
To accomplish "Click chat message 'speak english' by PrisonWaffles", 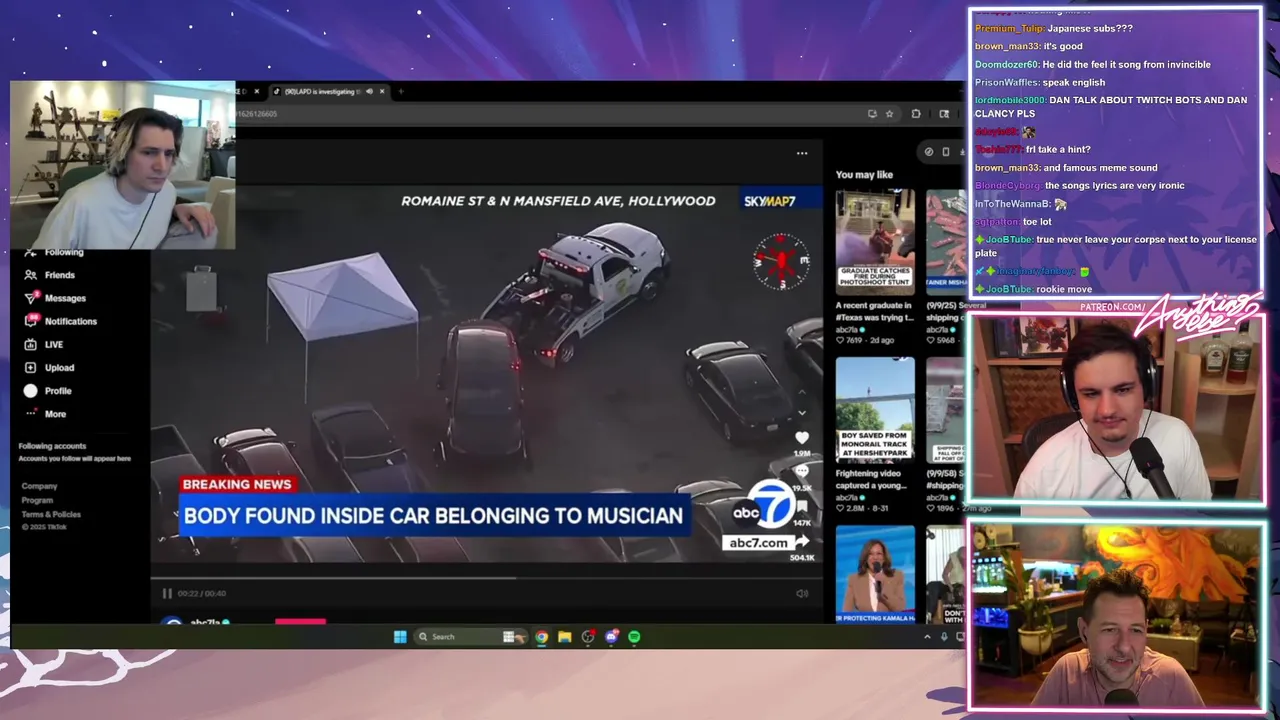I will (x=1075, y=82).
